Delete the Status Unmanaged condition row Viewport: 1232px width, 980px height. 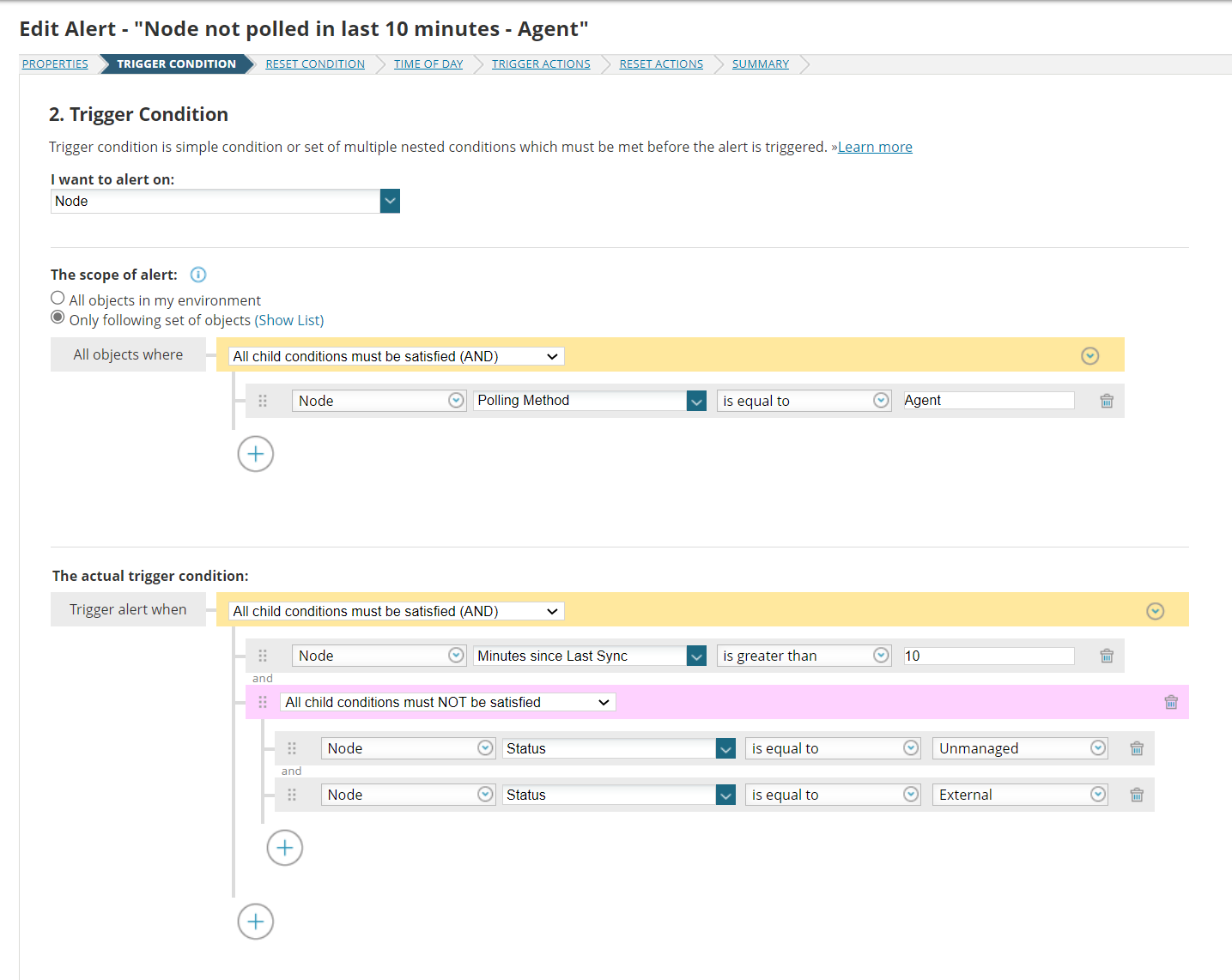1137,748
